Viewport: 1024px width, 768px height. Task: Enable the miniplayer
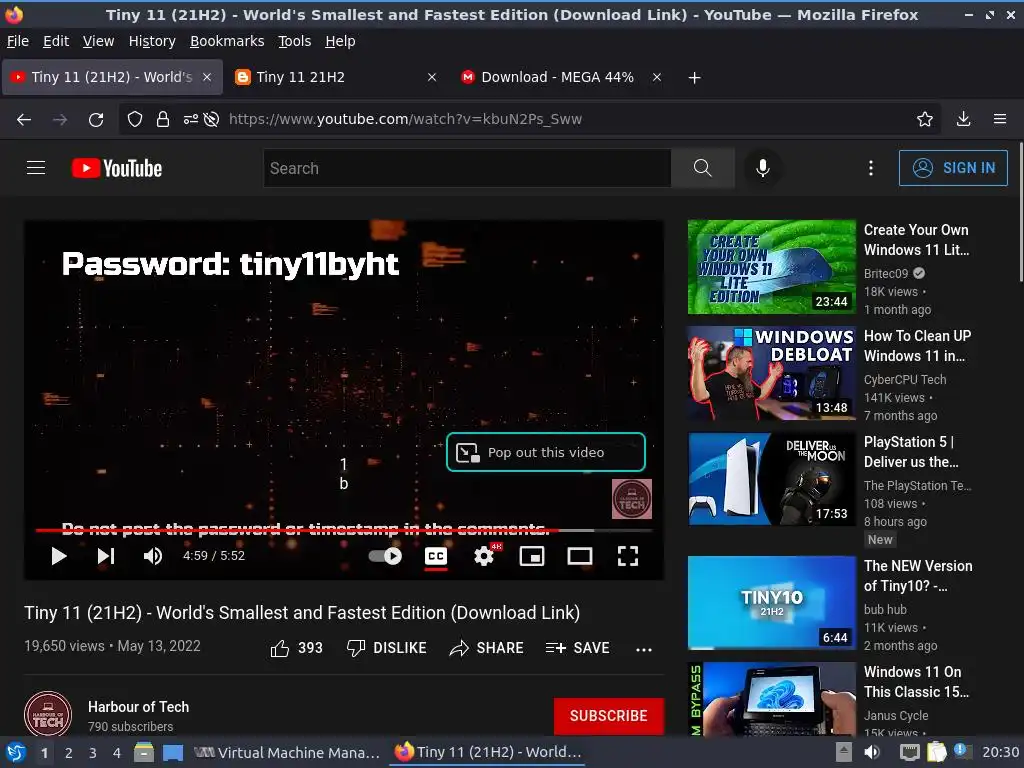tap(532, 556)
